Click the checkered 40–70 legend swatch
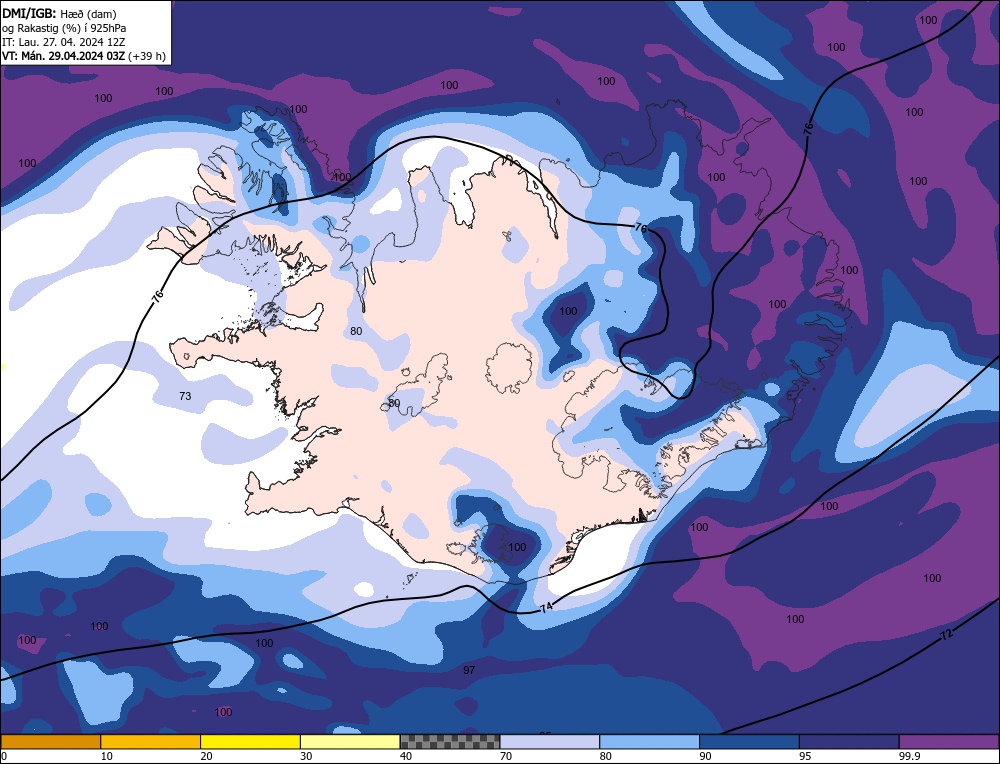The width and height of the screenshot is (1000, 764). (450, 741)
